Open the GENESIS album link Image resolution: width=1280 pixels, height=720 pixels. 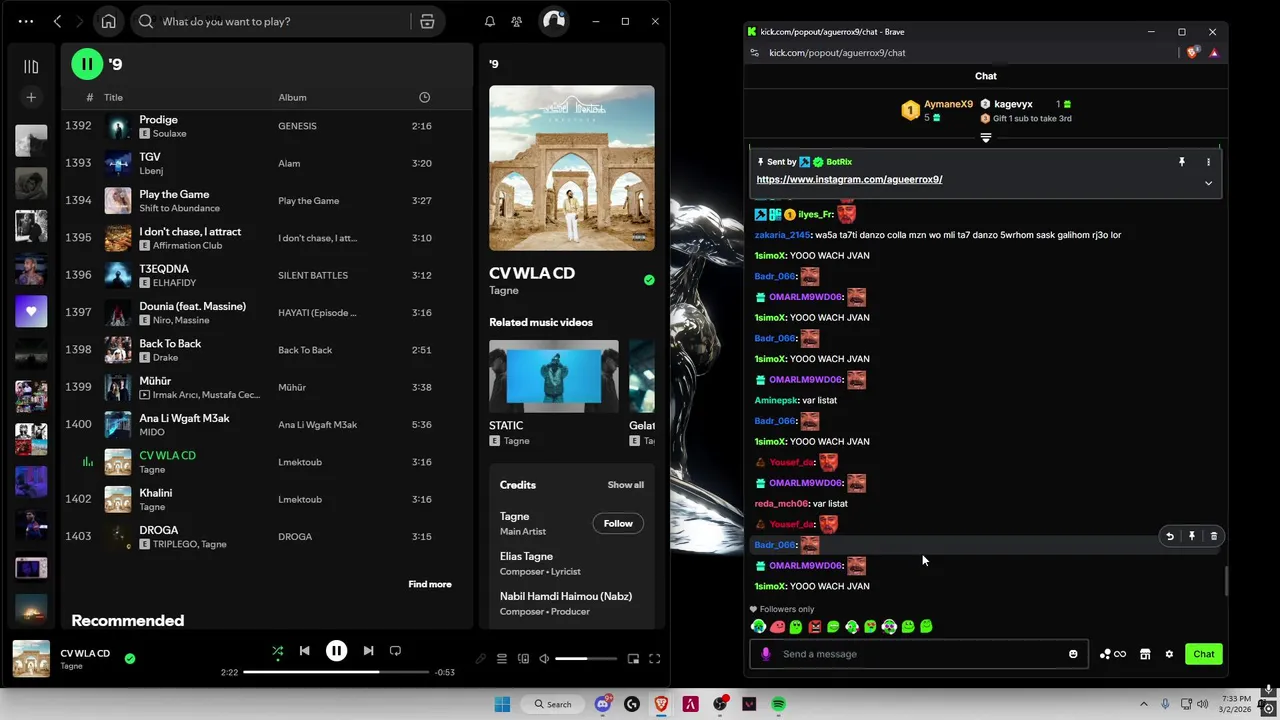[x=297, y=126]
